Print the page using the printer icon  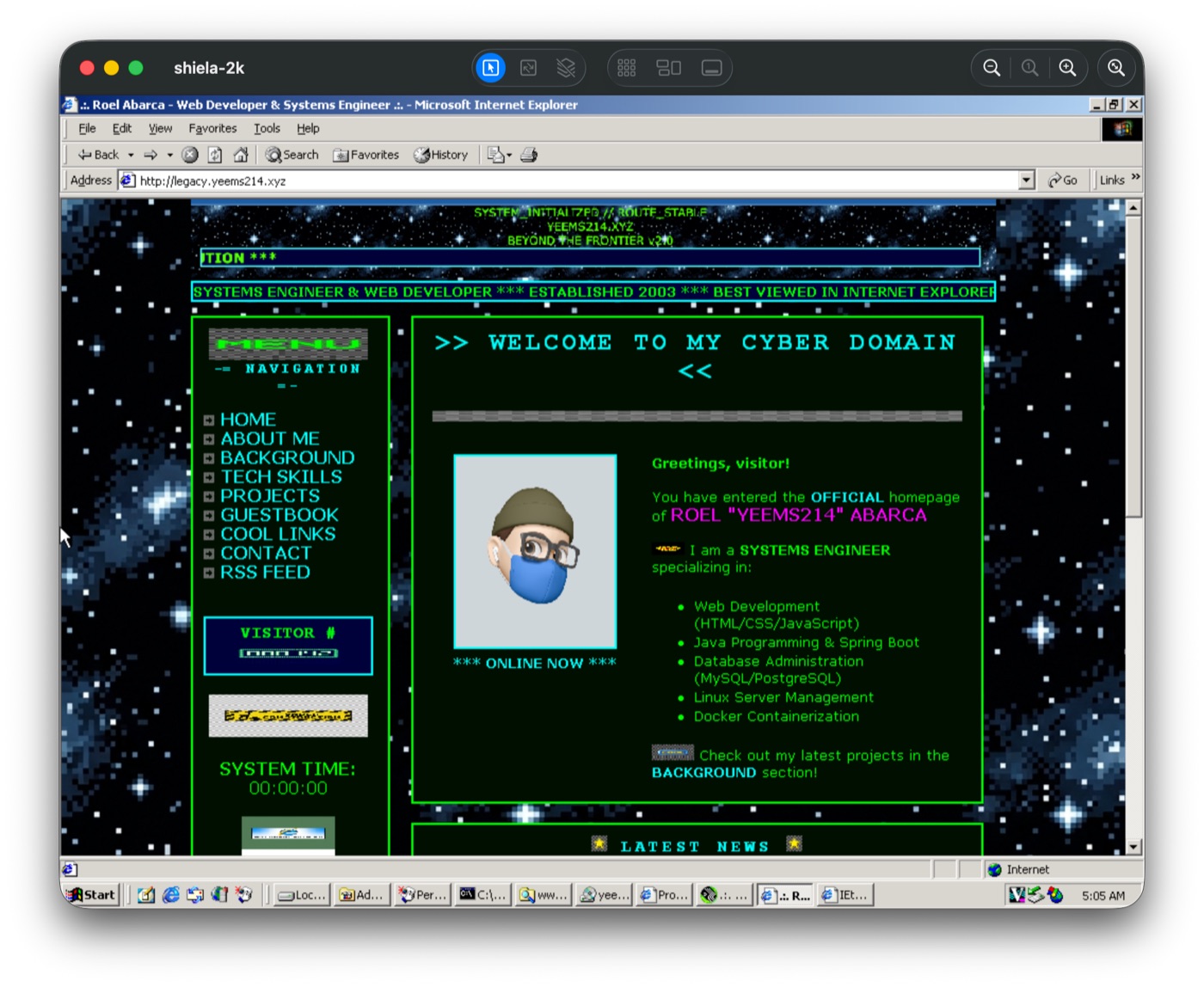529,155
